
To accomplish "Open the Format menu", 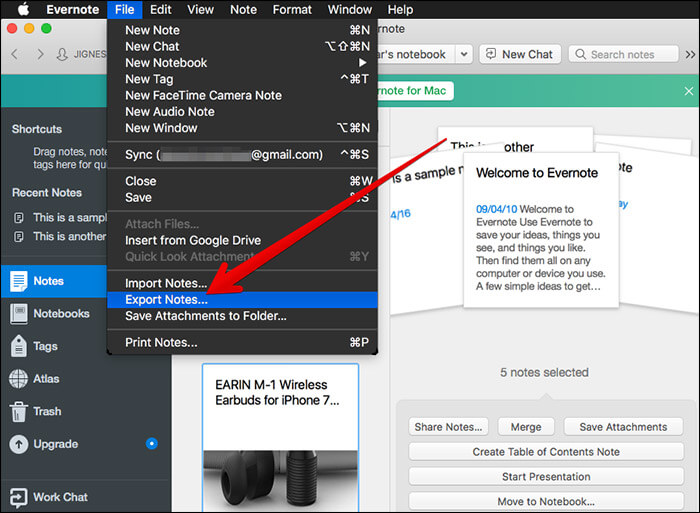I will point(292,9).
